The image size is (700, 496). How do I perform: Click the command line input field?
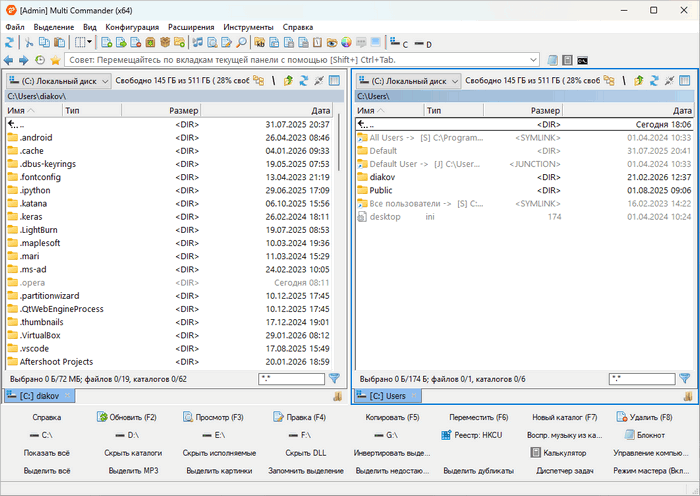point(301,60)
